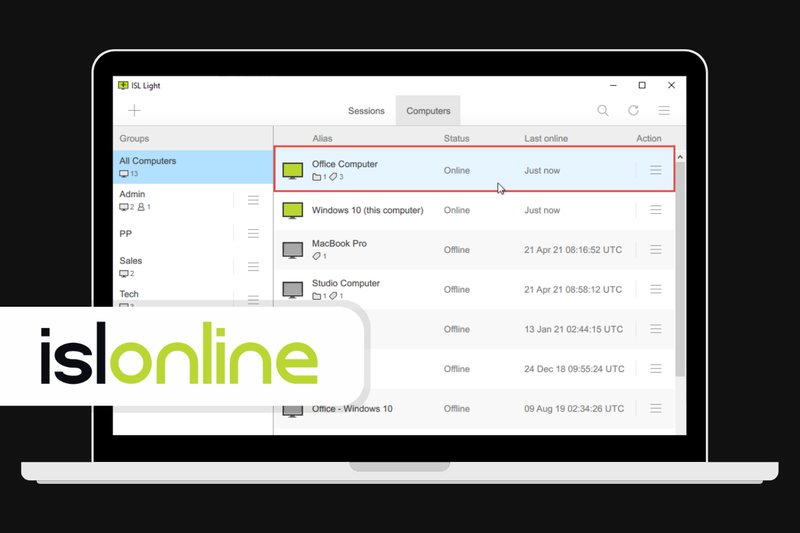Sort by the Status column header
This screenshot has height=533, width=800.
[x=457, y=138]
